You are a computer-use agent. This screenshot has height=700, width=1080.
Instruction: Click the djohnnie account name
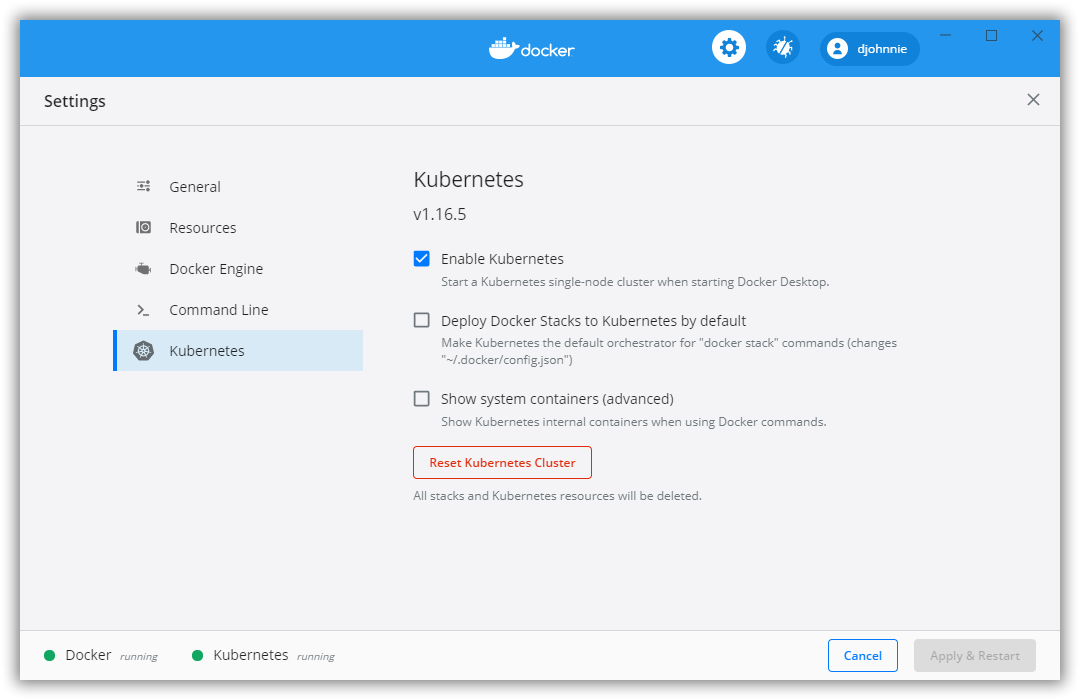coord(882,49)
